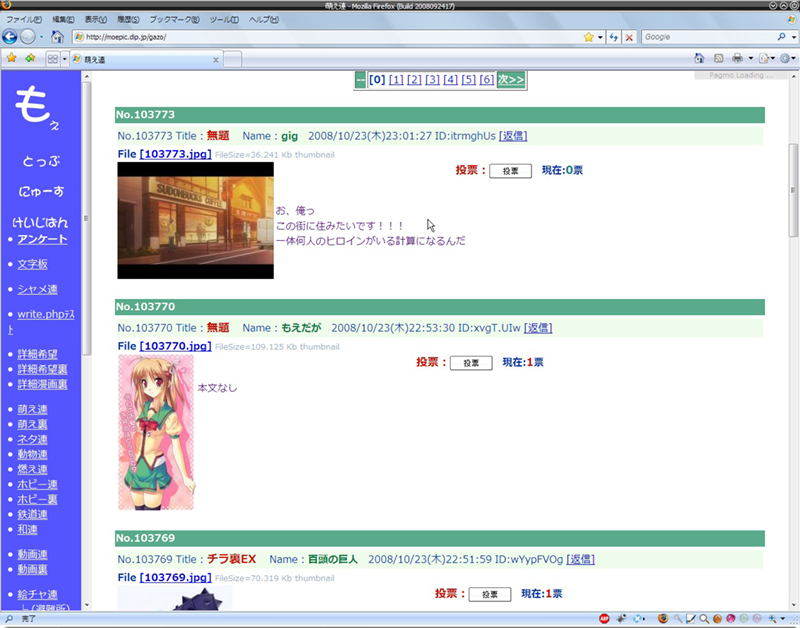Screen dimensions: 800x628
Task: Vote 投票 on post No.103770
Action: [471, 363]
